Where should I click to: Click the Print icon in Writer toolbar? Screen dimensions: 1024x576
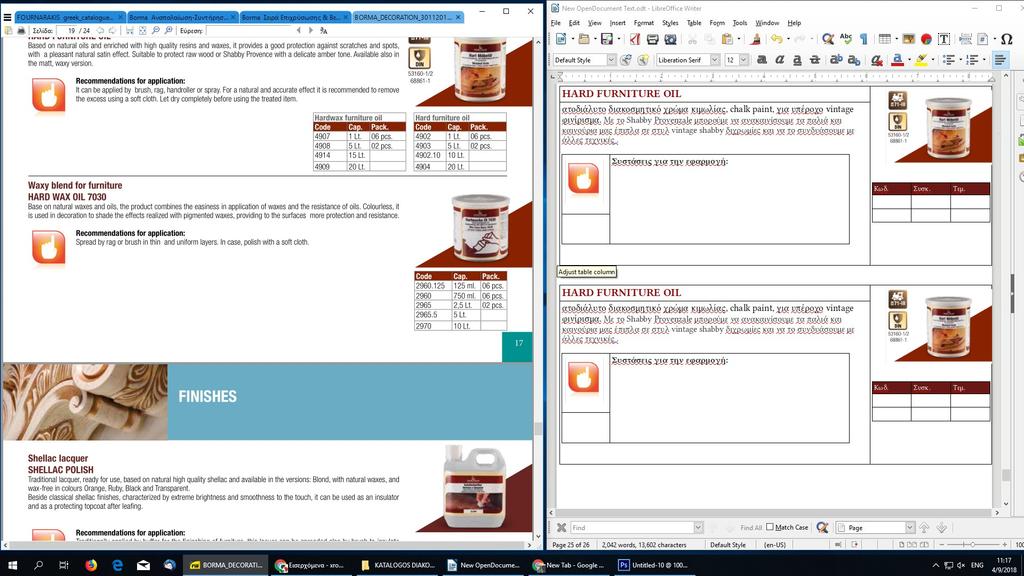pyautogui.click(x=652, y=40)
